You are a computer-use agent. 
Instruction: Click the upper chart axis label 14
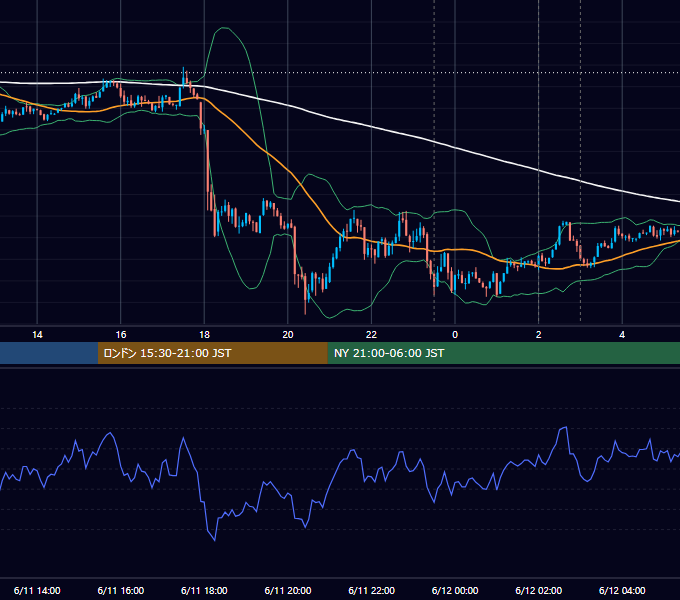point(37,335)
